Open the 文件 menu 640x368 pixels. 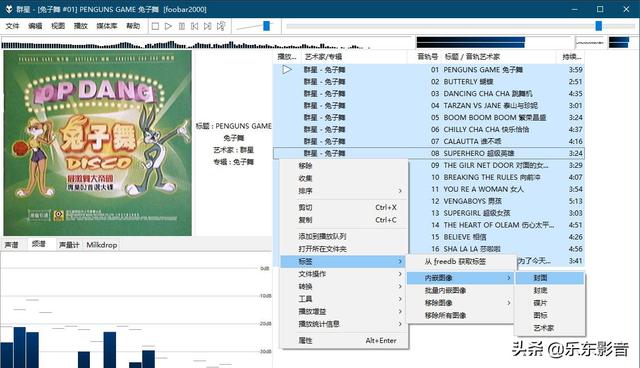click(x=12, y=26)
